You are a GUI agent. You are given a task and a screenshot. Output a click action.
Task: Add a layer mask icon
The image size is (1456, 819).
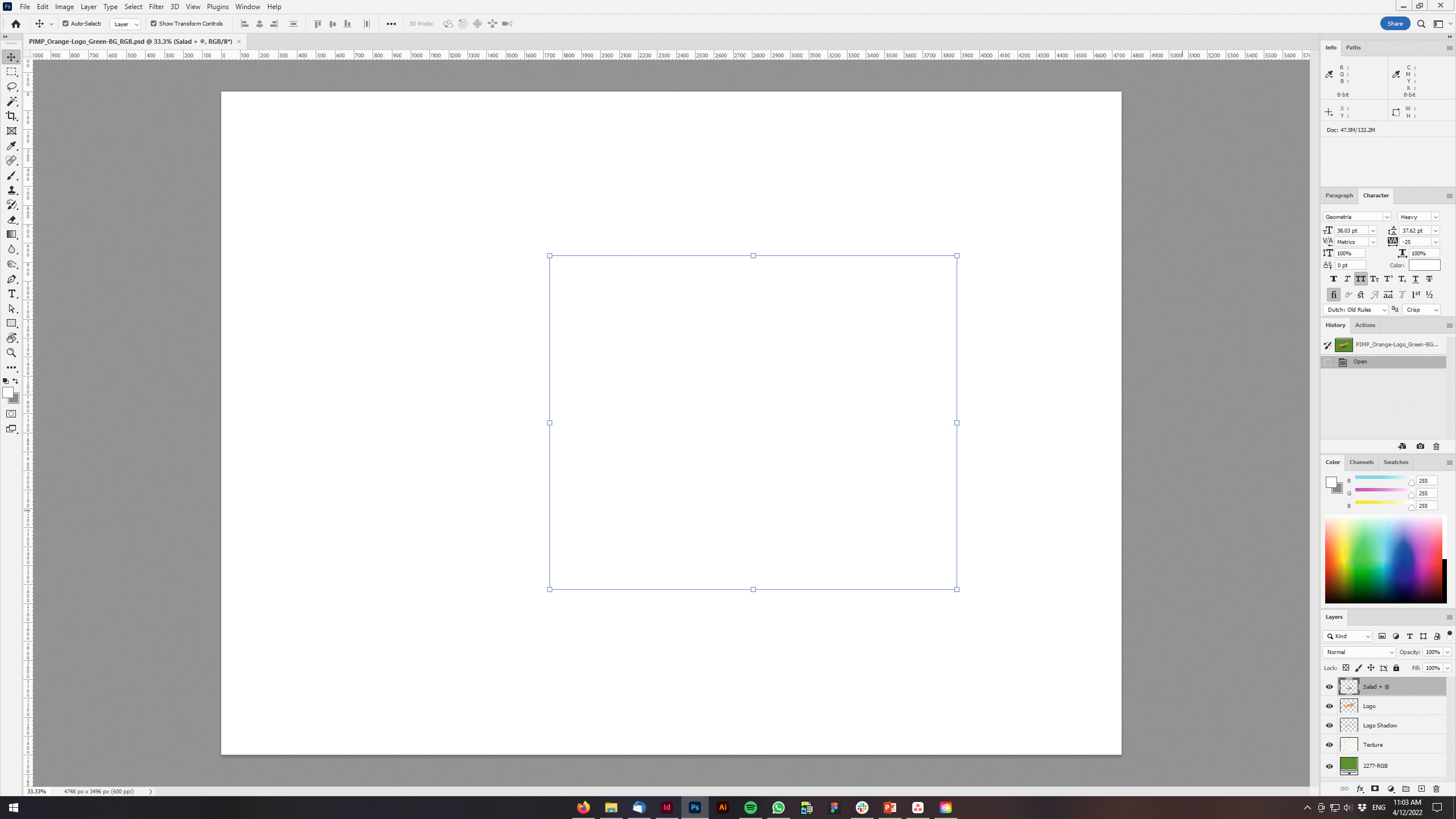[1375, 789]
